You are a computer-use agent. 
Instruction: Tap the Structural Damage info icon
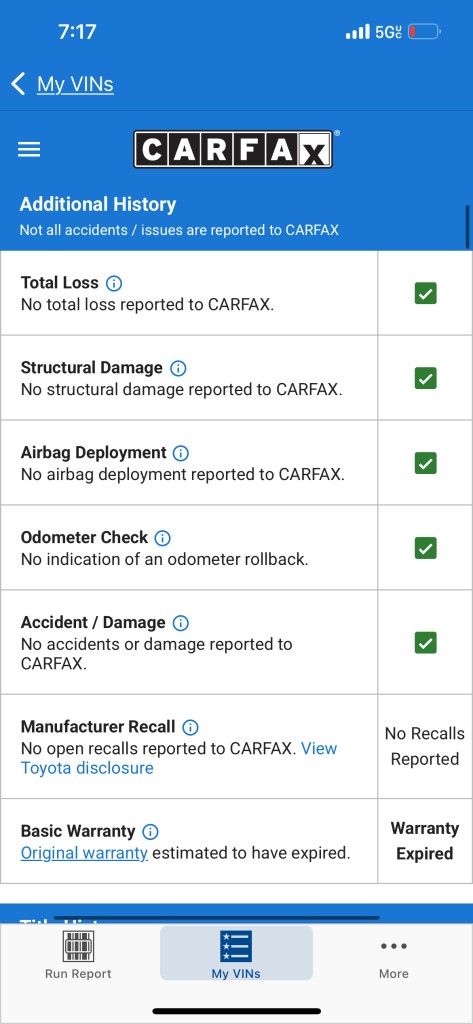coord(178,368)
